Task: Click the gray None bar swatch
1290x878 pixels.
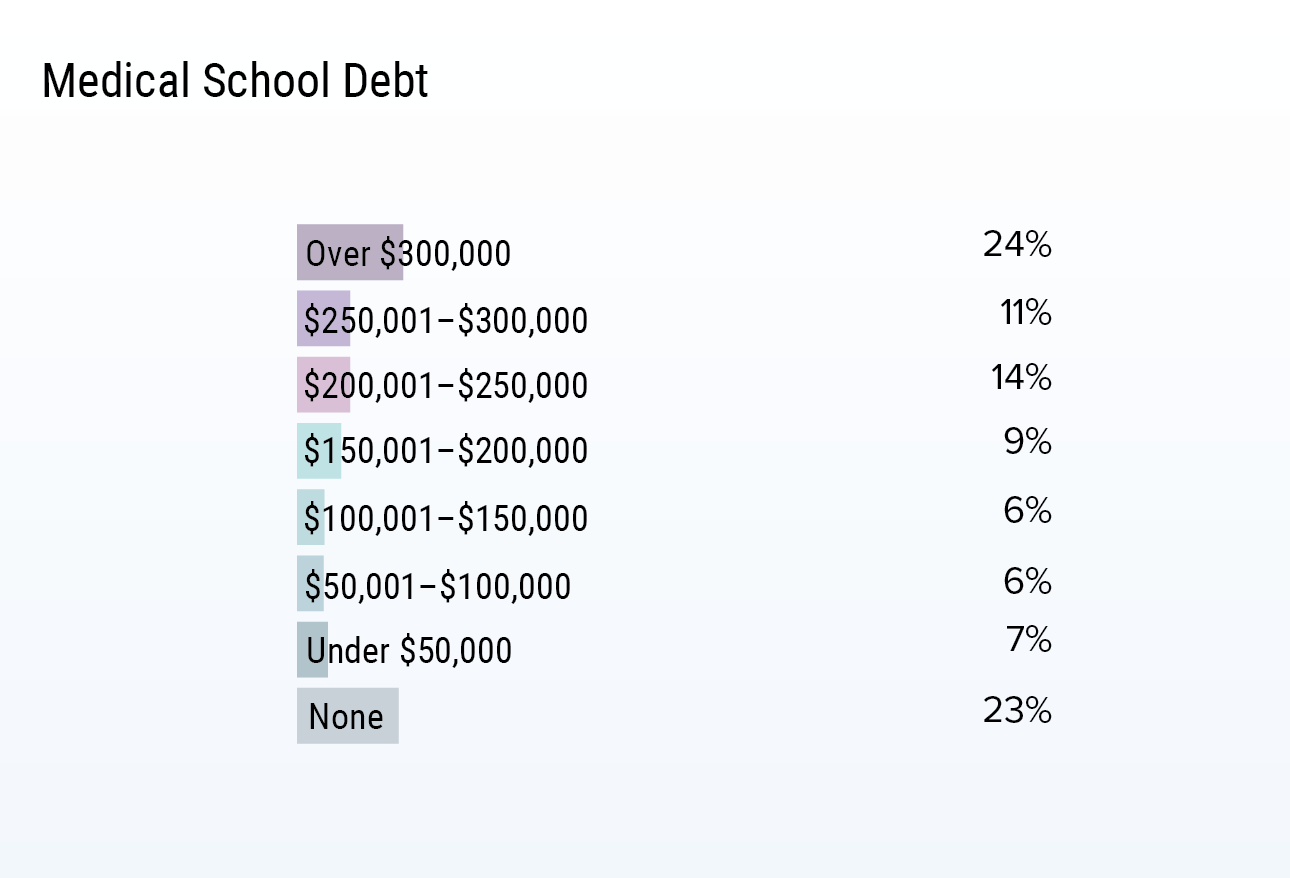Action: (x=348, y=716)
